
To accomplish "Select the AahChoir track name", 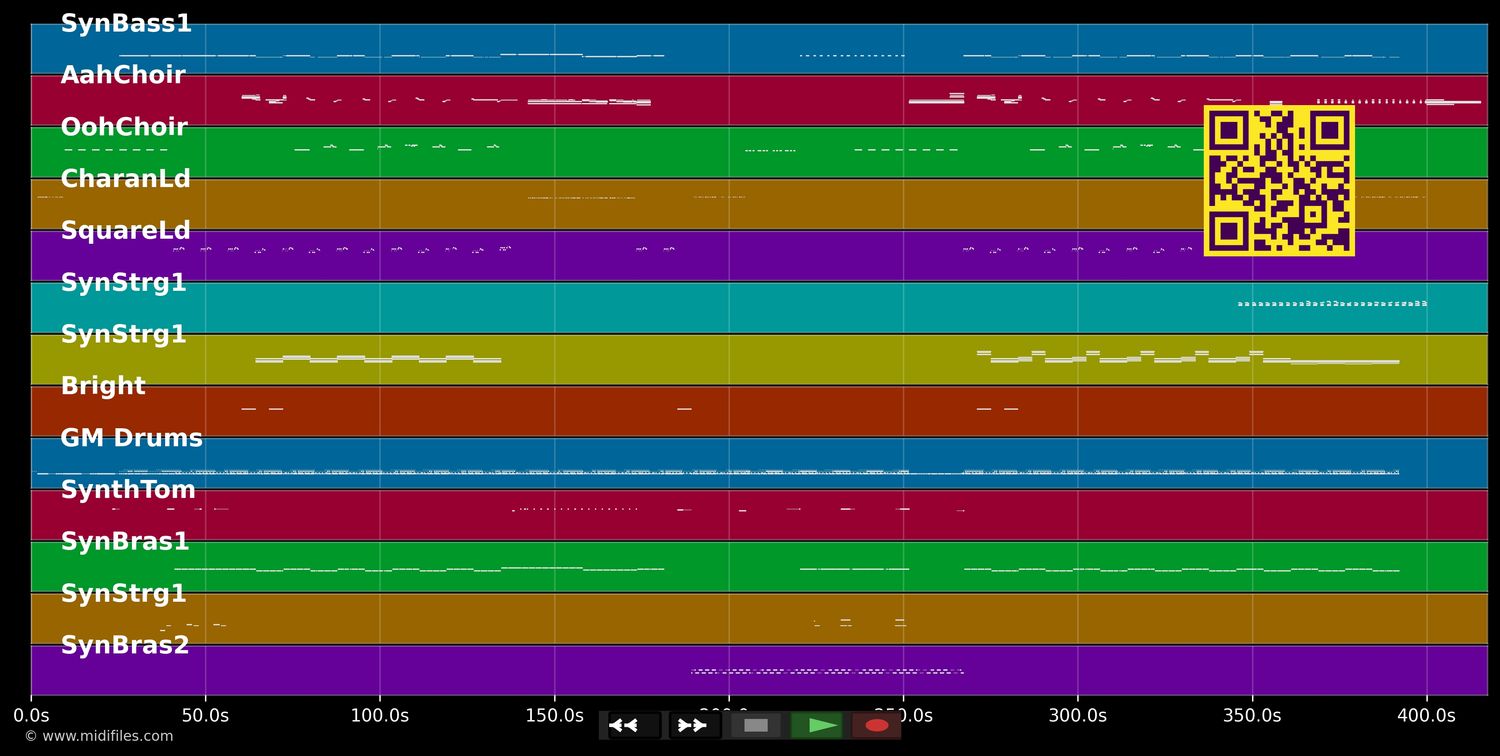I will click(123, 74).
